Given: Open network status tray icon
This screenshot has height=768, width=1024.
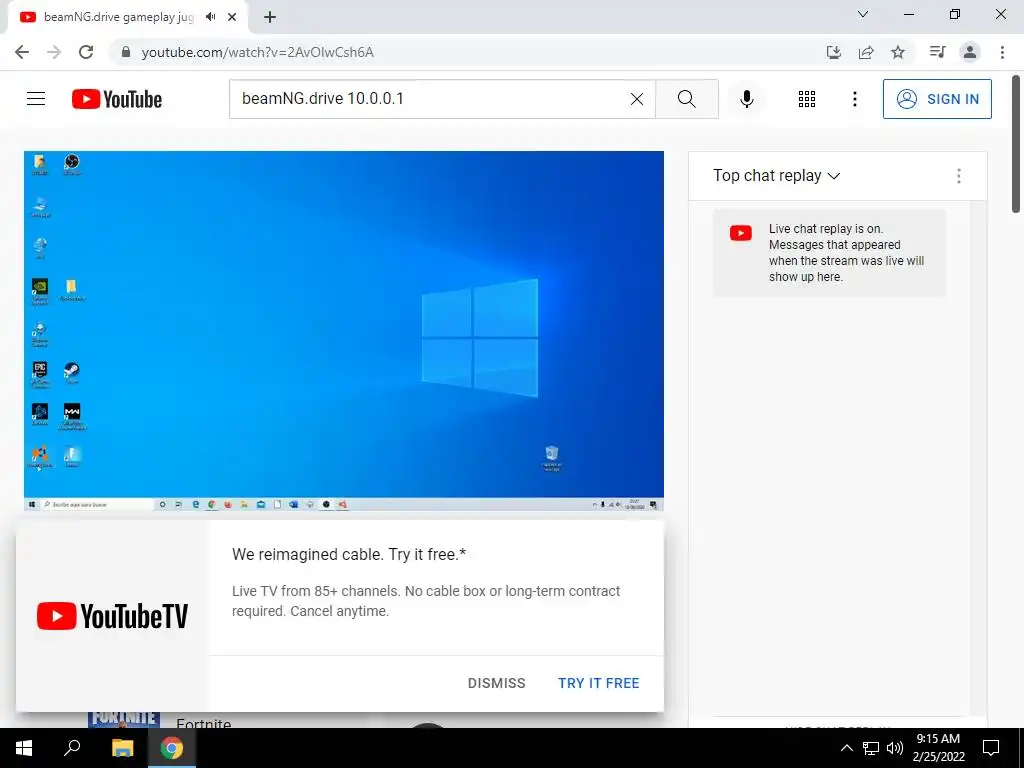Looking at the screenshot, I should (871, 748).
